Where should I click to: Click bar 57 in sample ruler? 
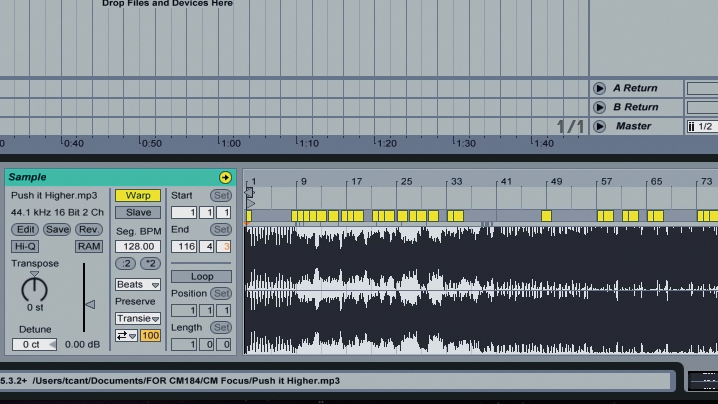[x=606, y=181]
